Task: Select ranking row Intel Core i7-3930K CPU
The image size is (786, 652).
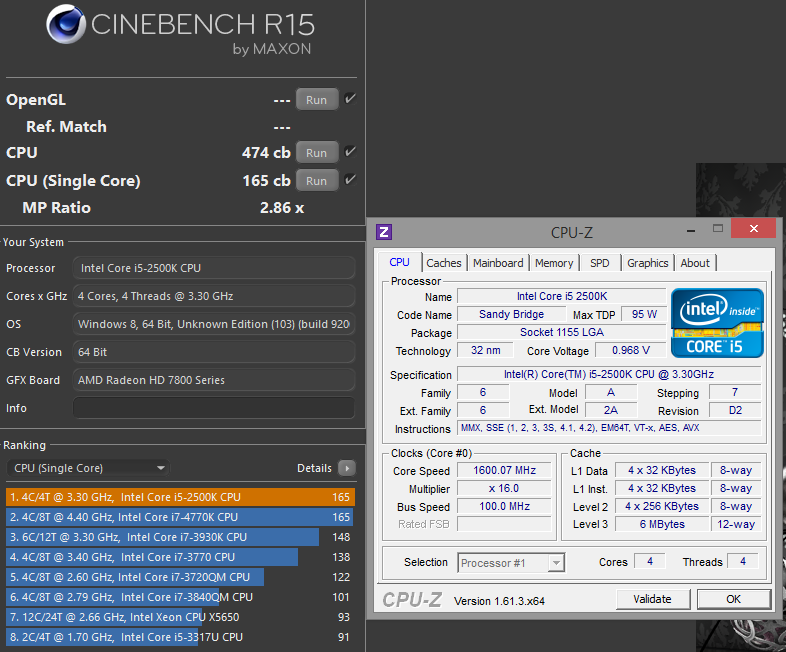Action: [180, 537]
